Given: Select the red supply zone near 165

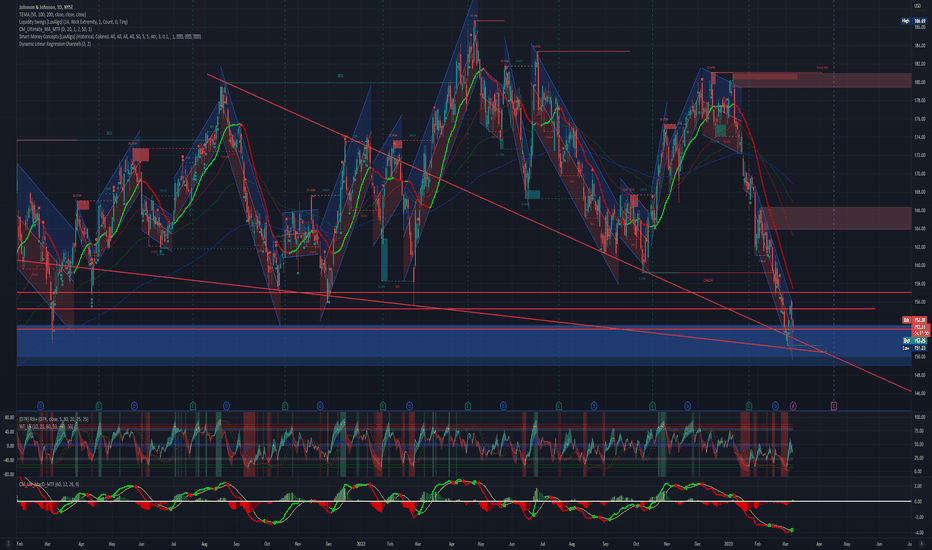Looking at the screenshot, I should click(837, 218).
